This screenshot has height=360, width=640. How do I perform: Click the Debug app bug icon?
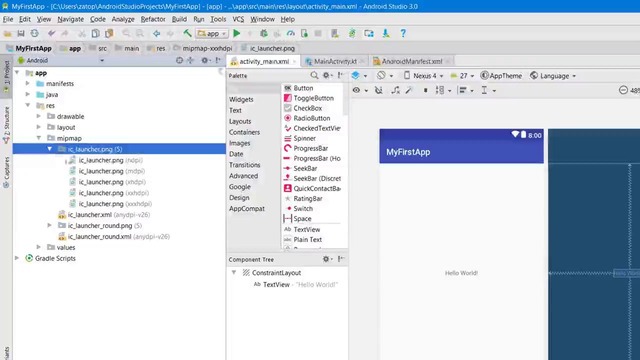[x=264, y=33]
